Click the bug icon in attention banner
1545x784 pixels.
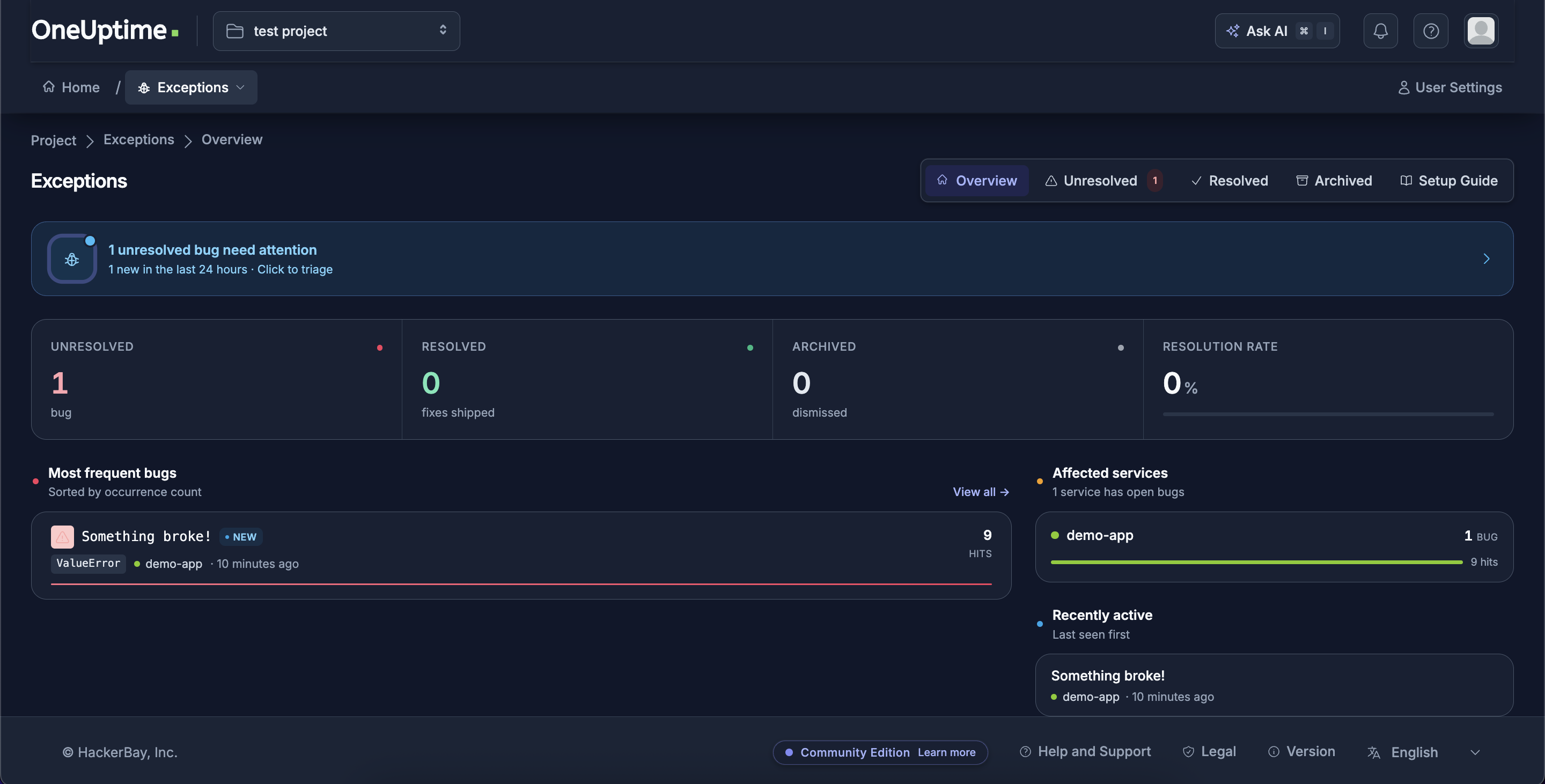[72, 259]
